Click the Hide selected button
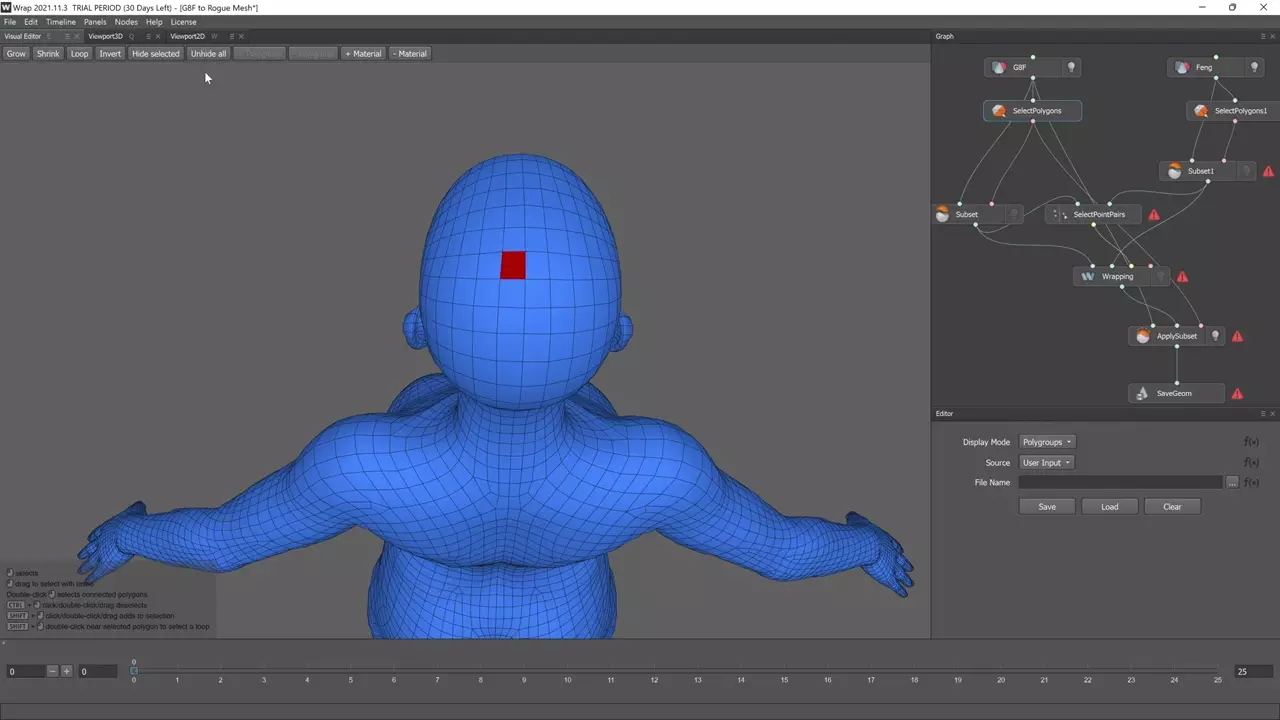The image size is (1280, 720). pyautogui.click(x=155, y=54)
